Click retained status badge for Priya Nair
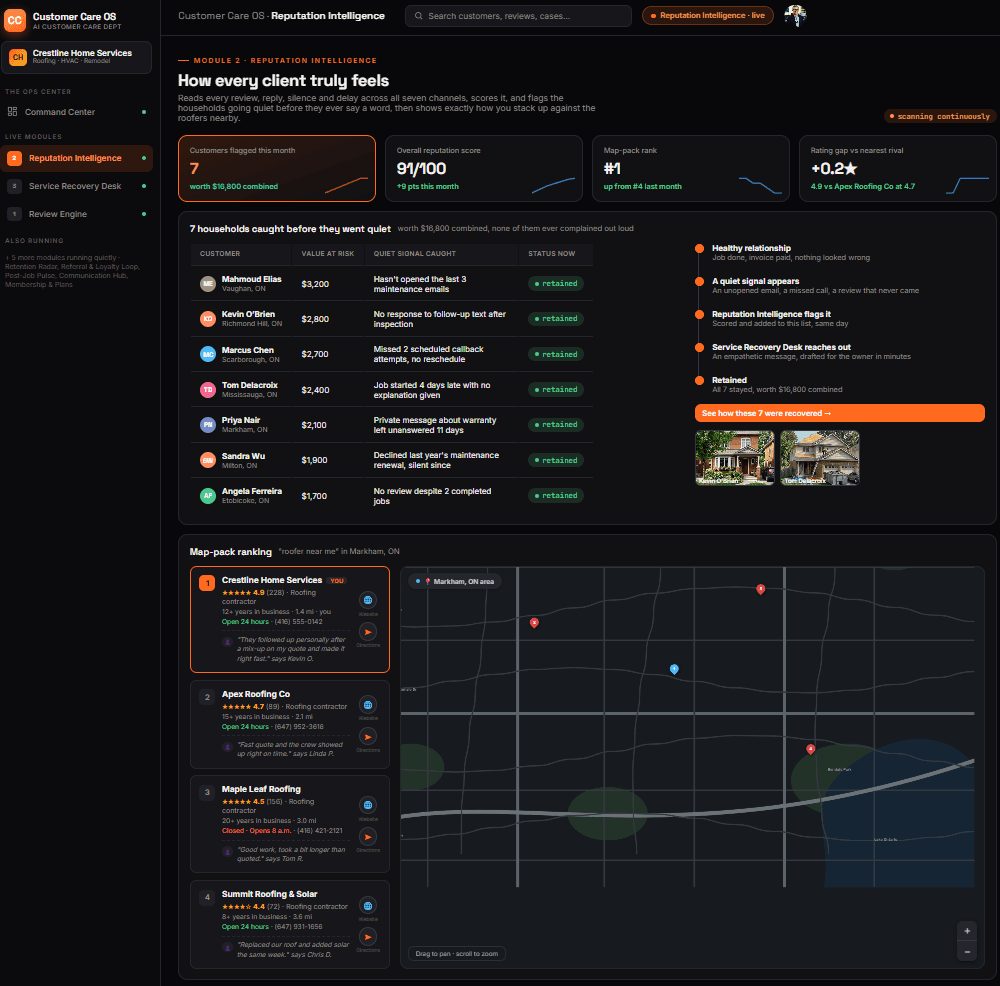 555,425
